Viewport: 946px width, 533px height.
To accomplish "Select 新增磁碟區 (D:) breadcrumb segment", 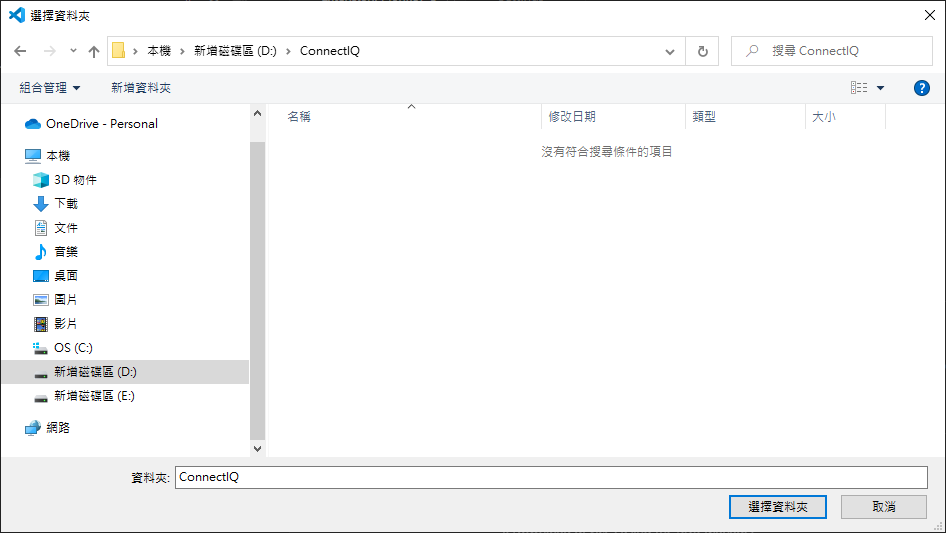I will (x=235, y=51).
